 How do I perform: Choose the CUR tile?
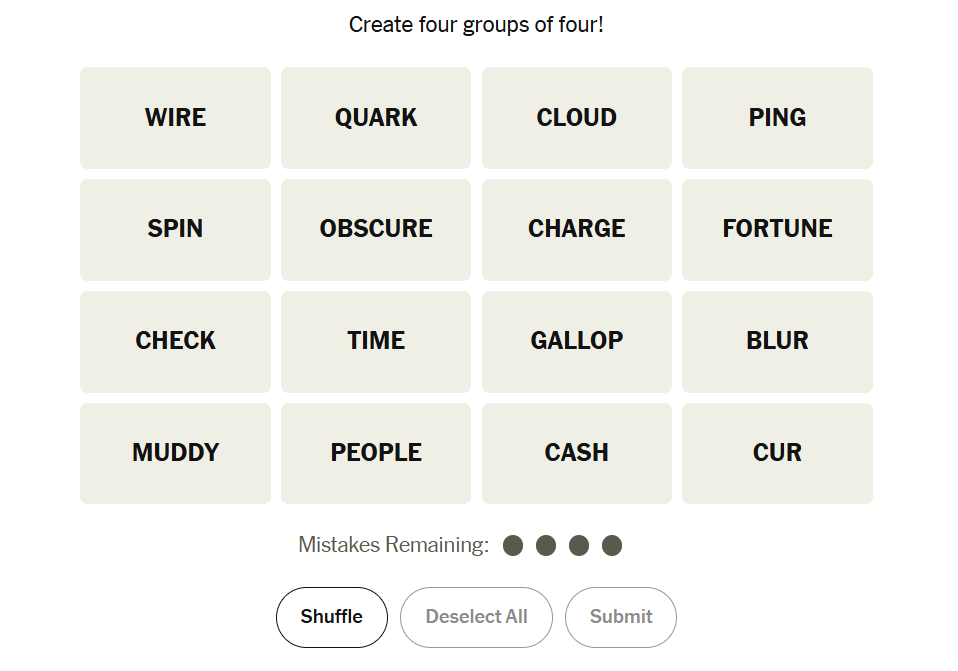pyautogui.click(x=777, y=453)
